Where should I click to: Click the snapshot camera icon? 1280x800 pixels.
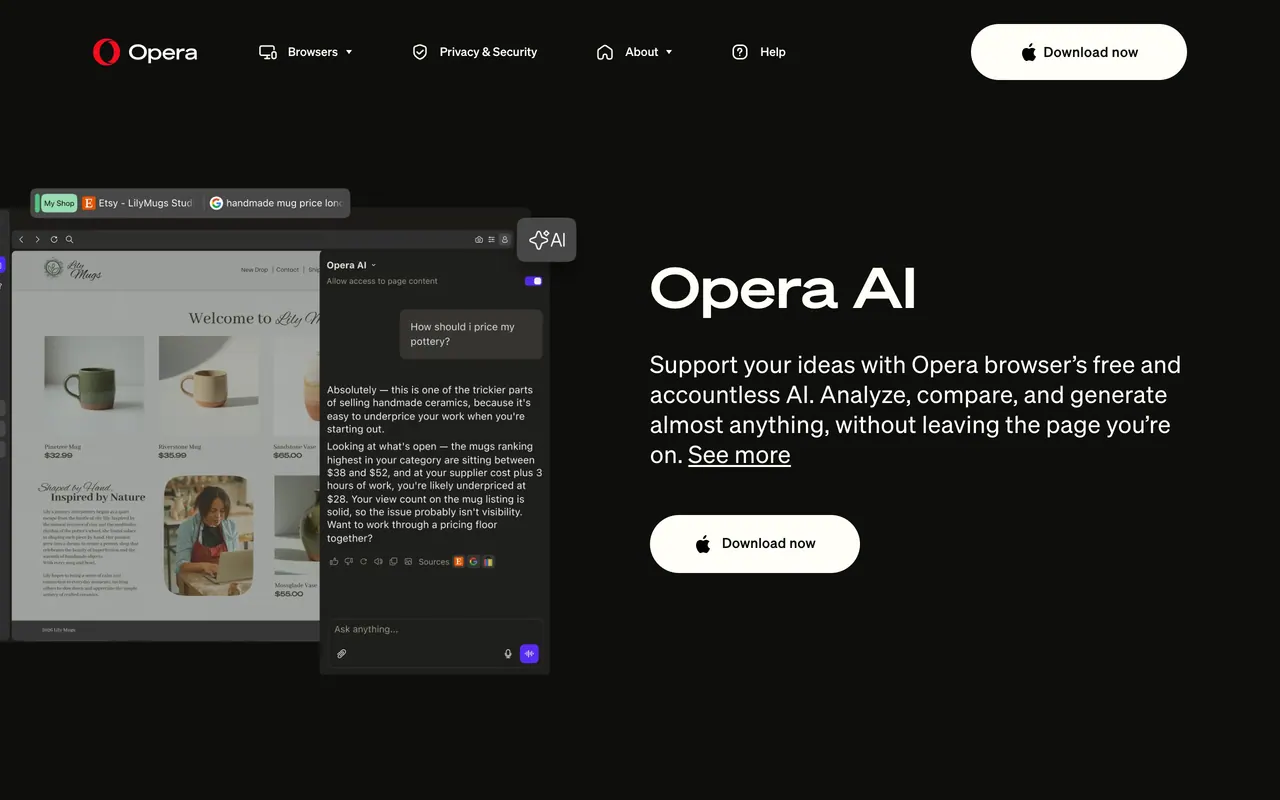click(479, 240)
